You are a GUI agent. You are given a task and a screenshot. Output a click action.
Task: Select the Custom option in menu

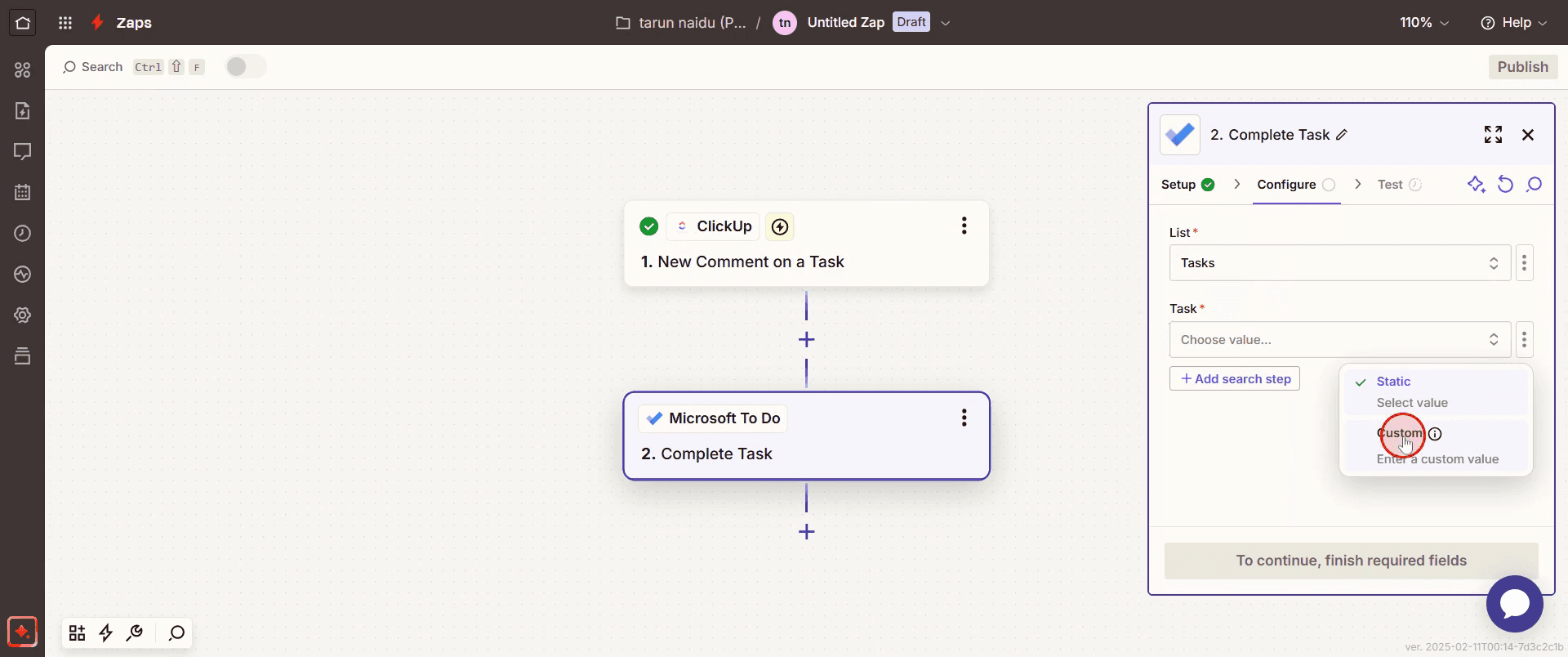click(1437, 446)
